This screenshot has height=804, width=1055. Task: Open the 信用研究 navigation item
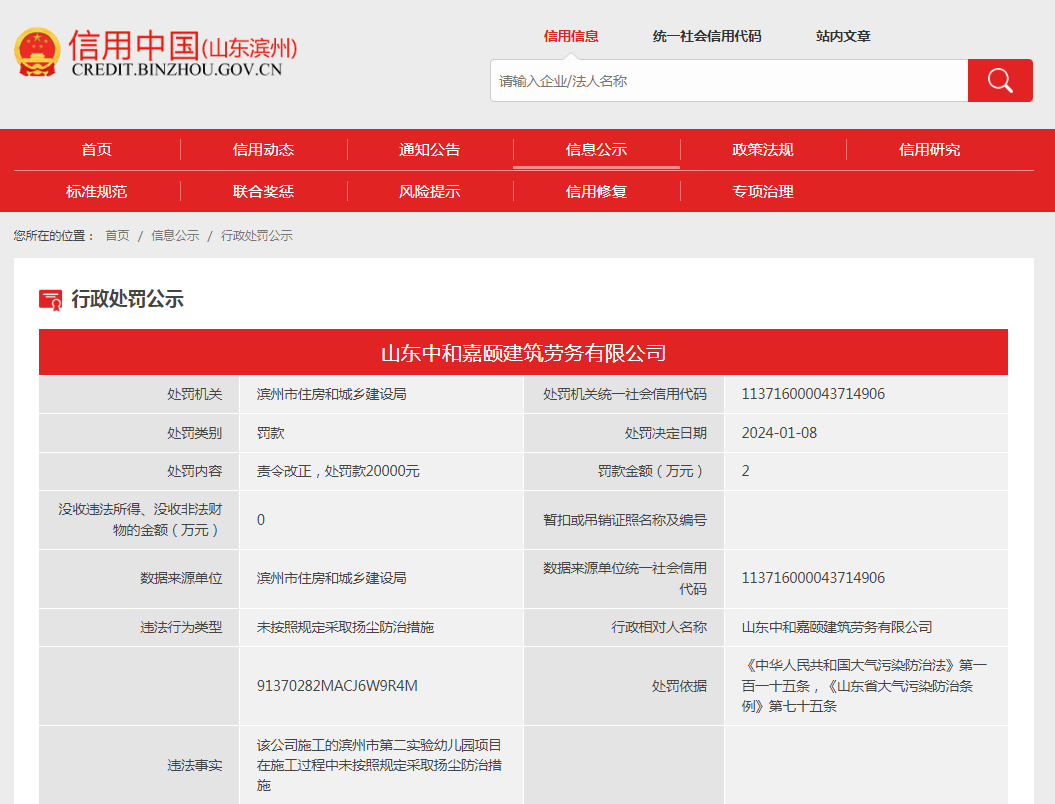[x=929, y=149]
